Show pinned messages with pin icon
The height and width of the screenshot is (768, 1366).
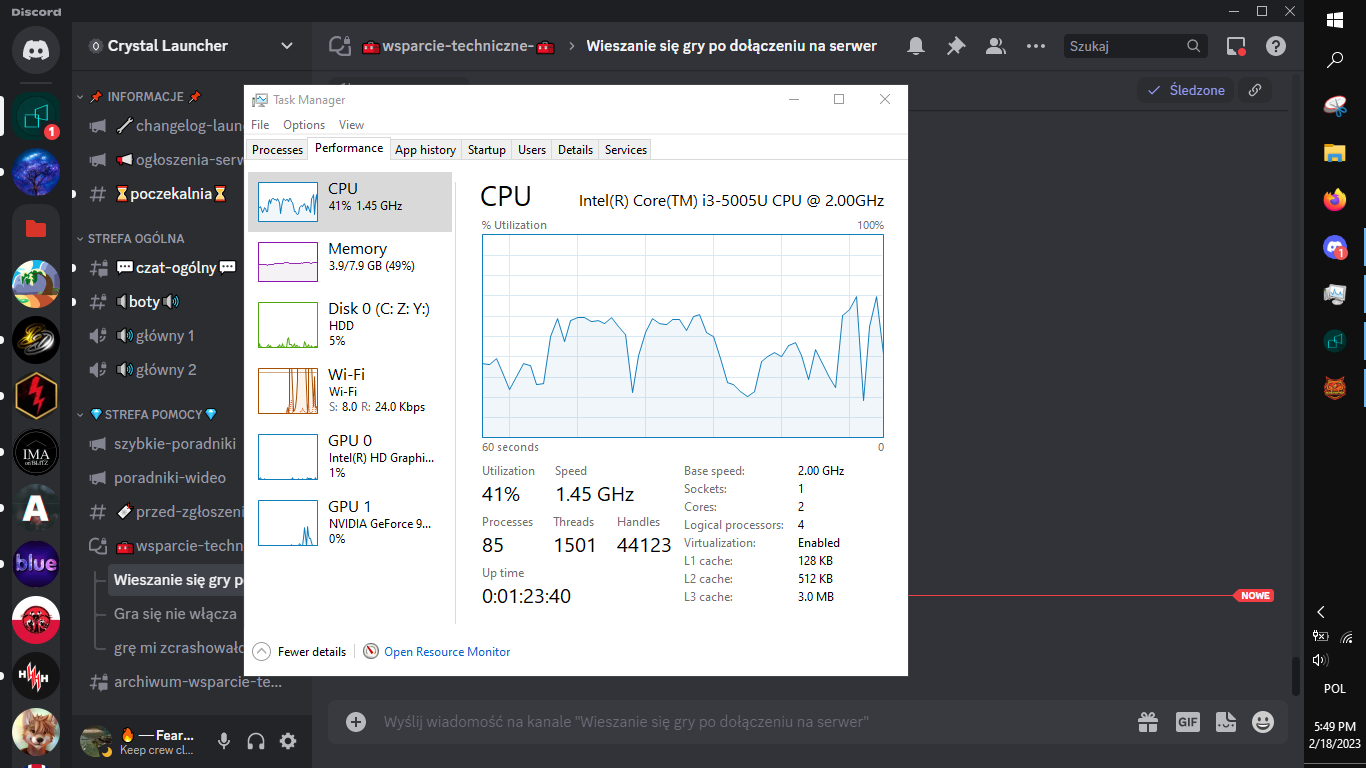coord(956,46)
